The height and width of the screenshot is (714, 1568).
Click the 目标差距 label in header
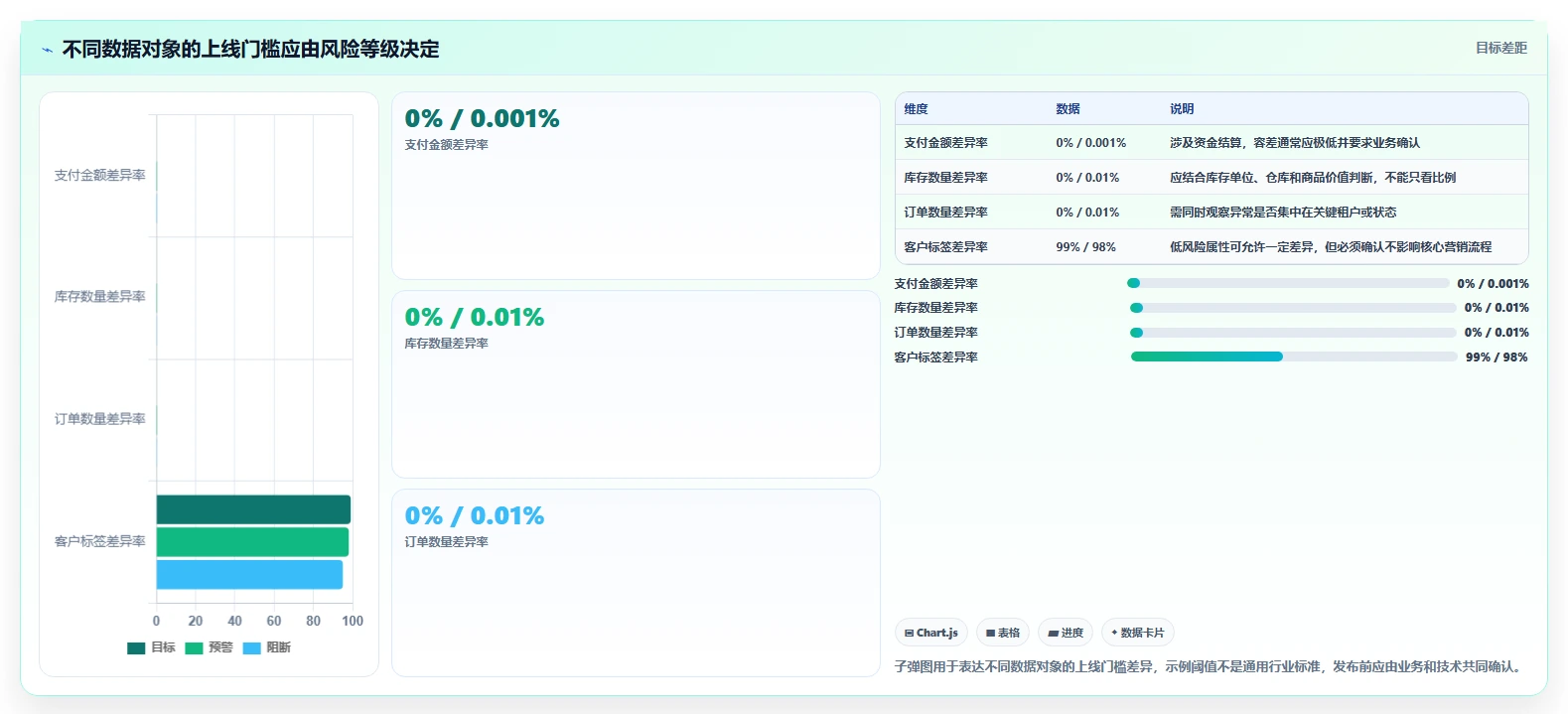pyautogui.click(x=1500, y=48)
